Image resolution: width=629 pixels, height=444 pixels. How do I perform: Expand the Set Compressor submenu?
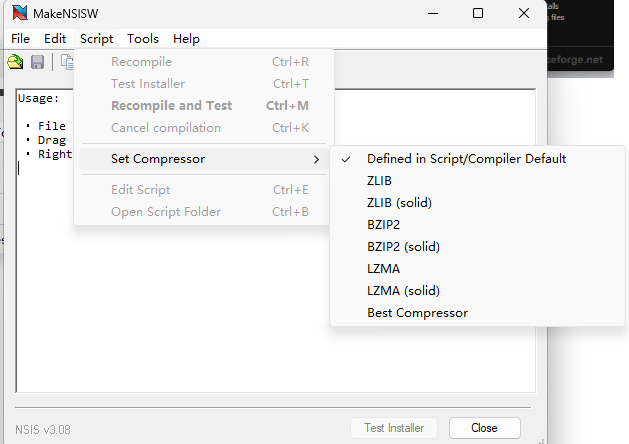coord(204,159)
